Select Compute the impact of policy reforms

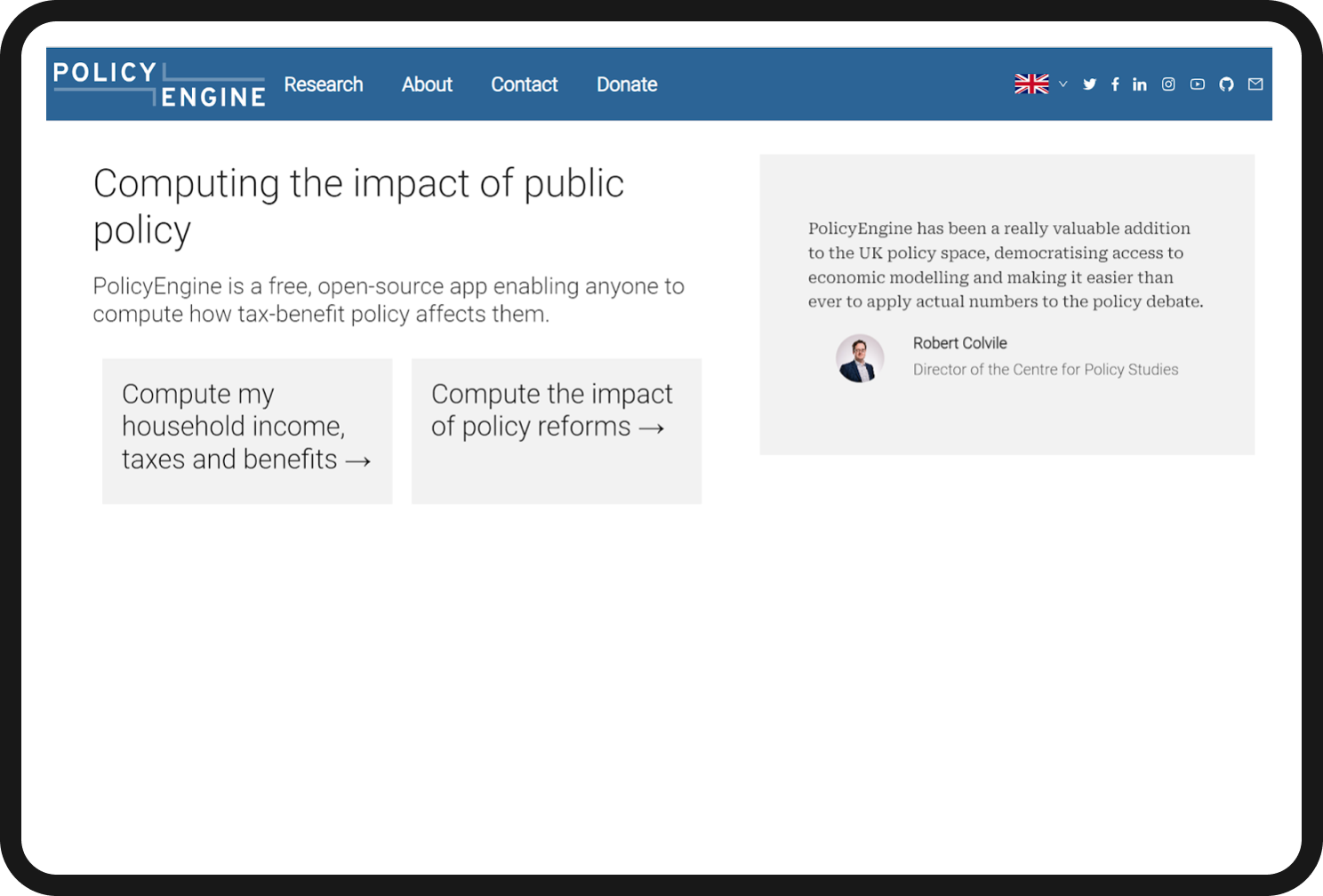(556, 431)
